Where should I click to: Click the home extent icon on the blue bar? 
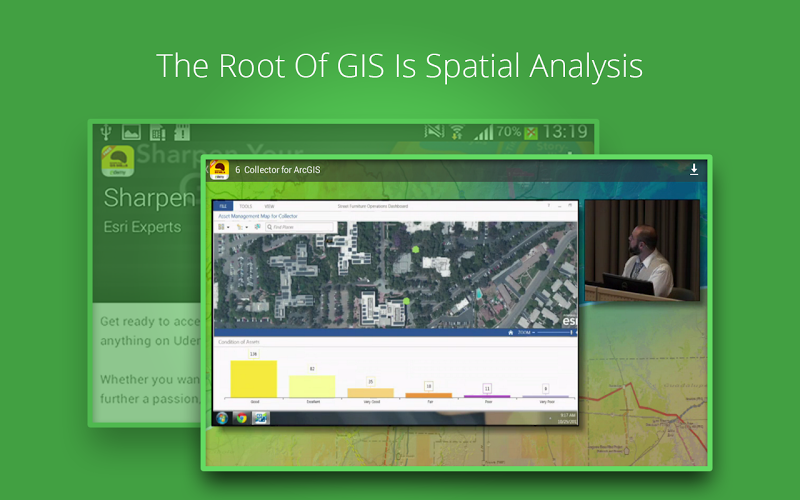click(x=510, y=333)
